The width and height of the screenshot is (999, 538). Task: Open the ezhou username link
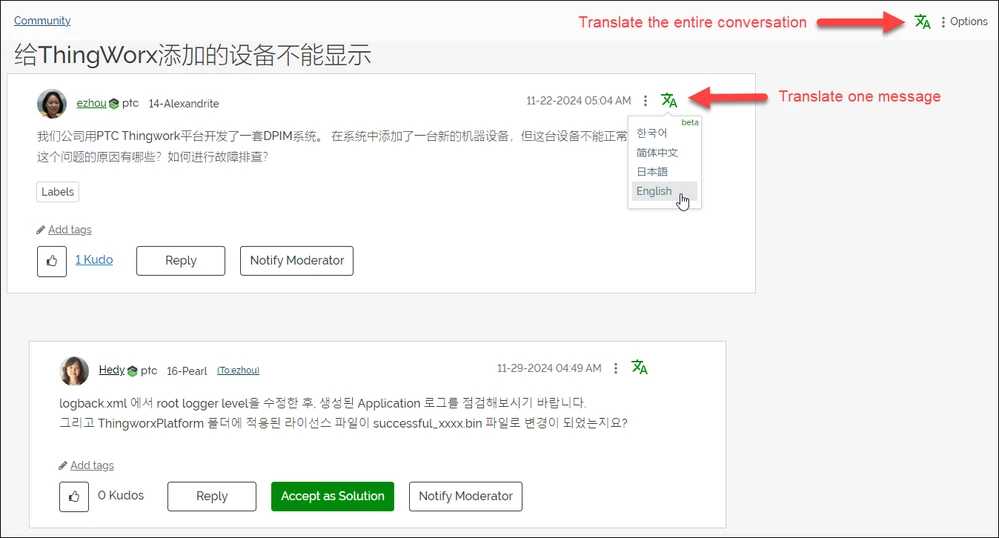(91, 103)
